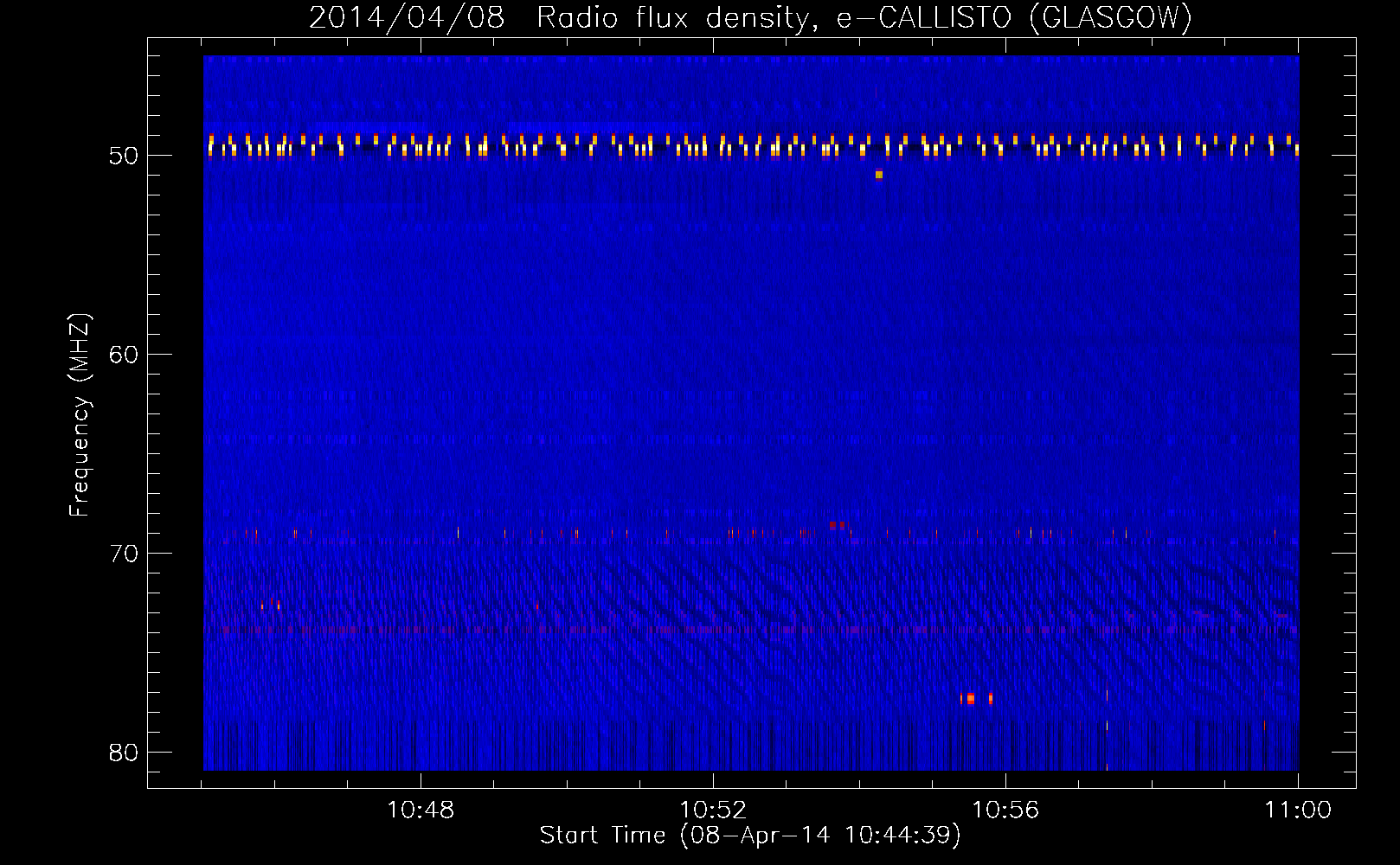The image size is (1400, 865).
Task: Click the 60 MHz frequency tick label
Action: 125,355
